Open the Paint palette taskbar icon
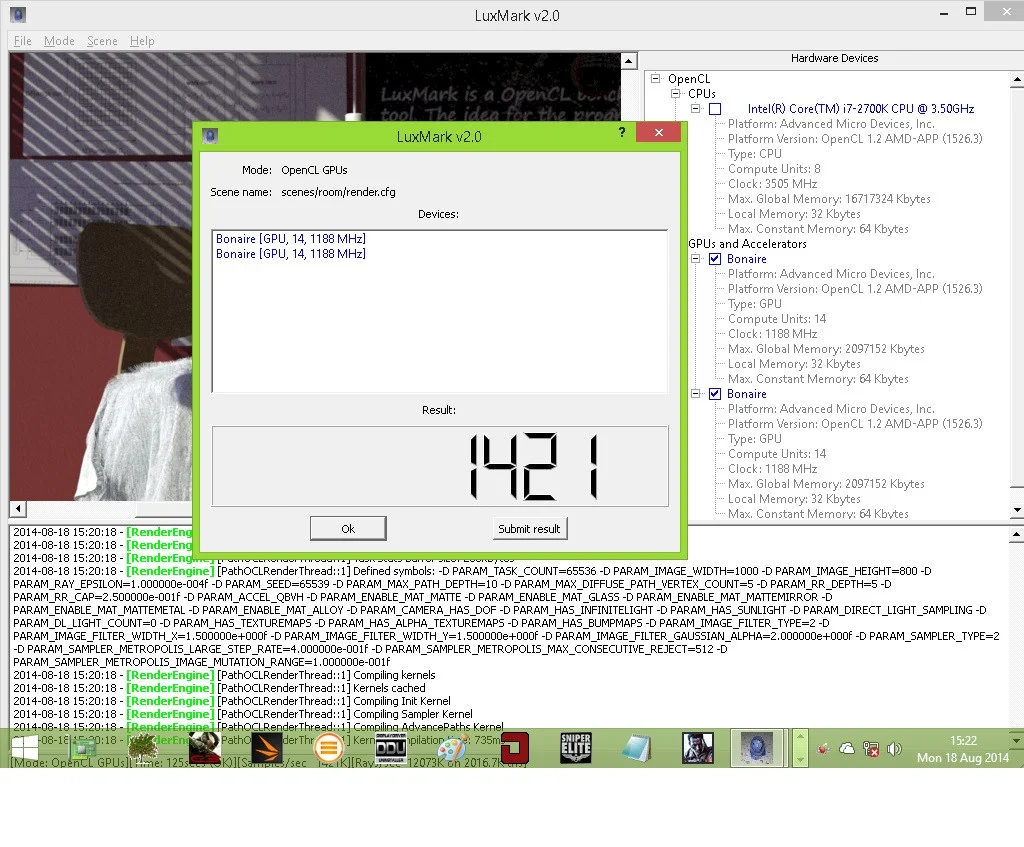The height and width of the screenshot is (847, 1024). point(452,748)
